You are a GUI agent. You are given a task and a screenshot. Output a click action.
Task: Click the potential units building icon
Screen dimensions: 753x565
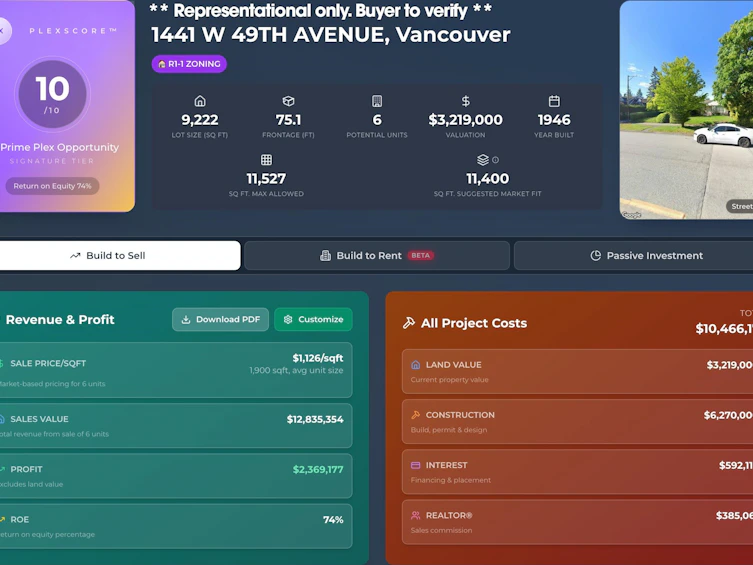click(377, 101)
